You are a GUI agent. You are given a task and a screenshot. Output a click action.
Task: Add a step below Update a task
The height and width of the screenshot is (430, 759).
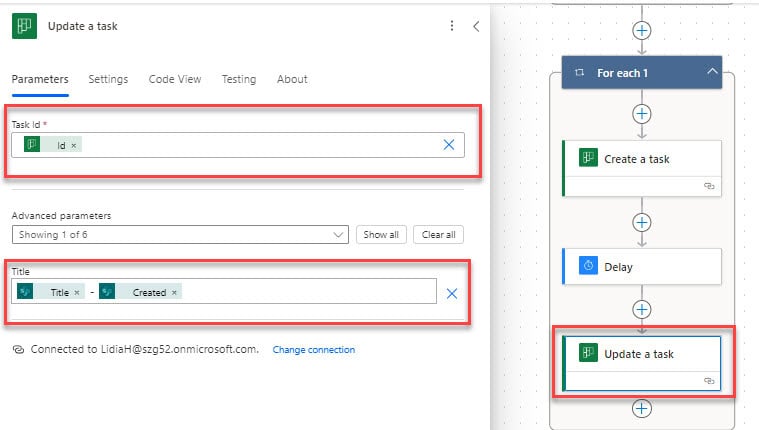point(641,408)
